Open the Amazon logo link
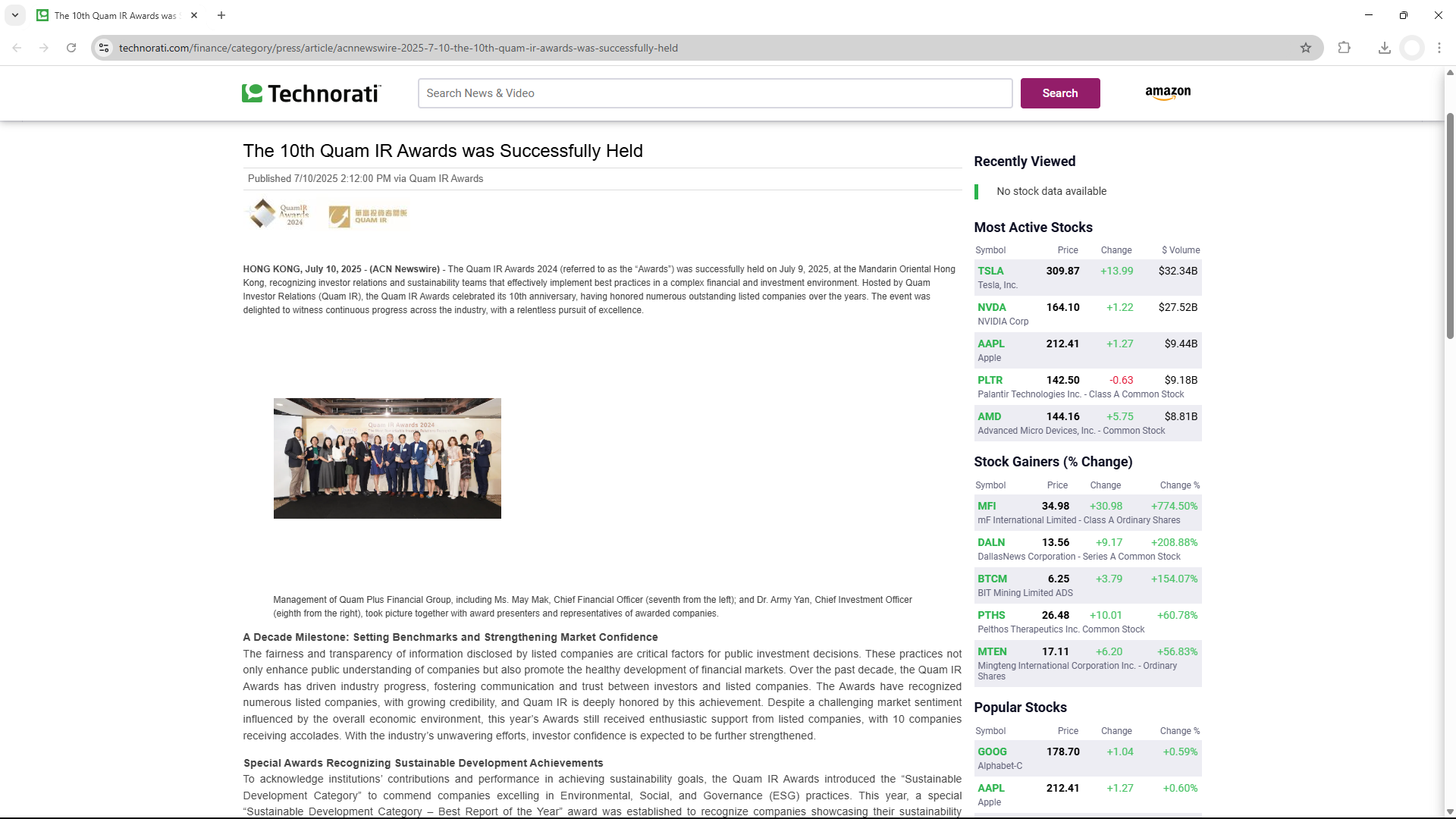The height and width of the screenshot is (819, 1456). click(x=1168, y=93)
